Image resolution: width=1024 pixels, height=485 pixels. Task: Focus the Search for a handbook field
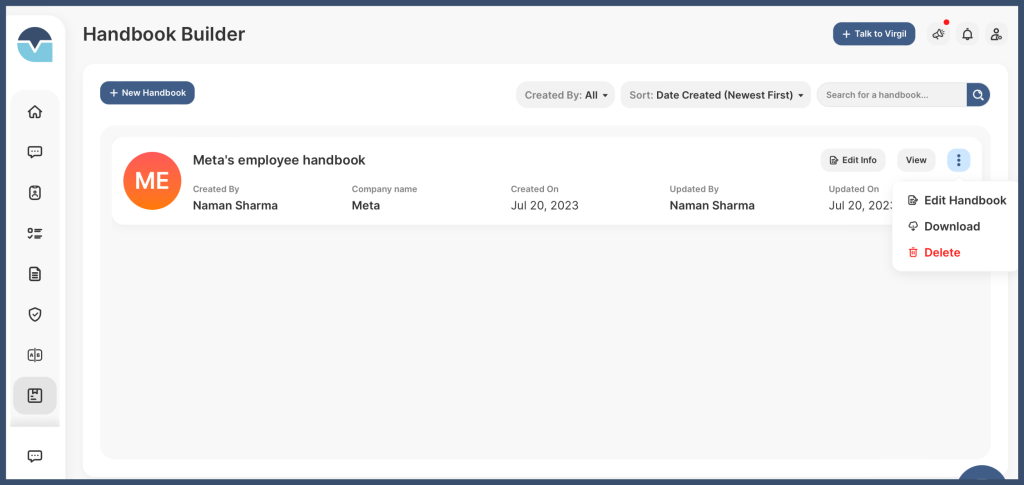tap(891, 95)
